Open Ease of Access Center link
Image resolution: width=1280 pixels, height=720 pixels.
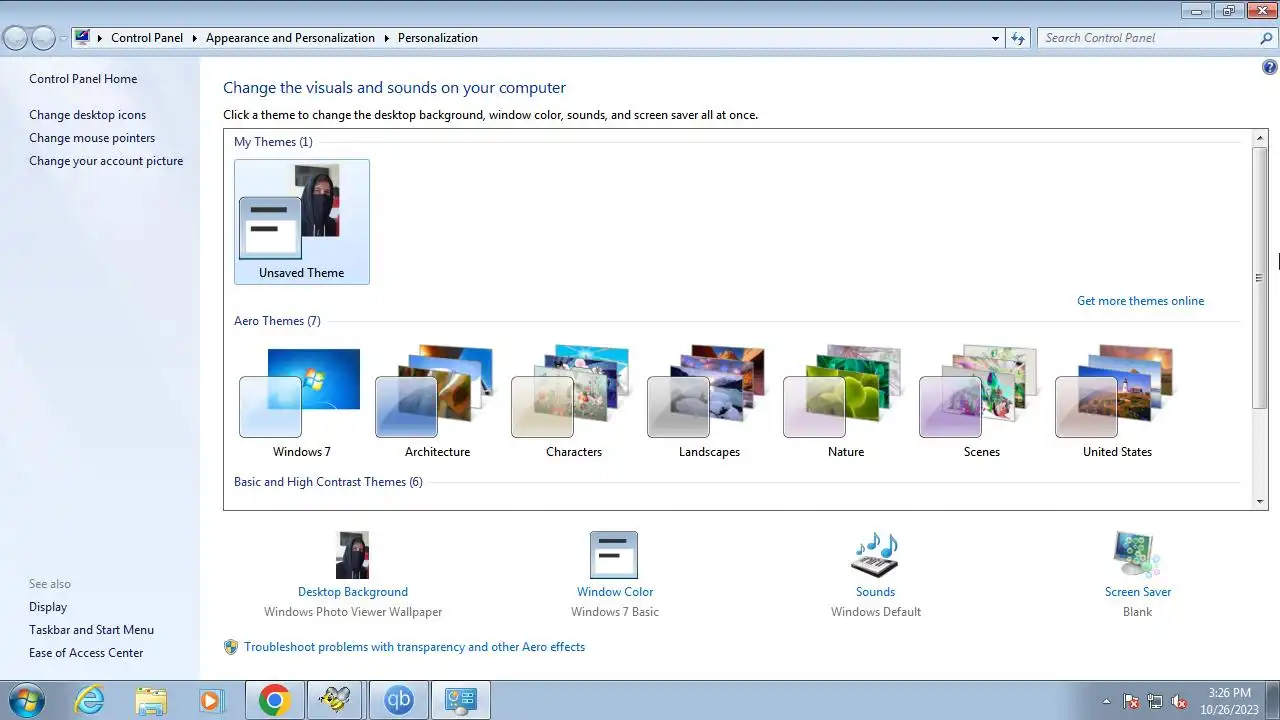click(86, 653)
